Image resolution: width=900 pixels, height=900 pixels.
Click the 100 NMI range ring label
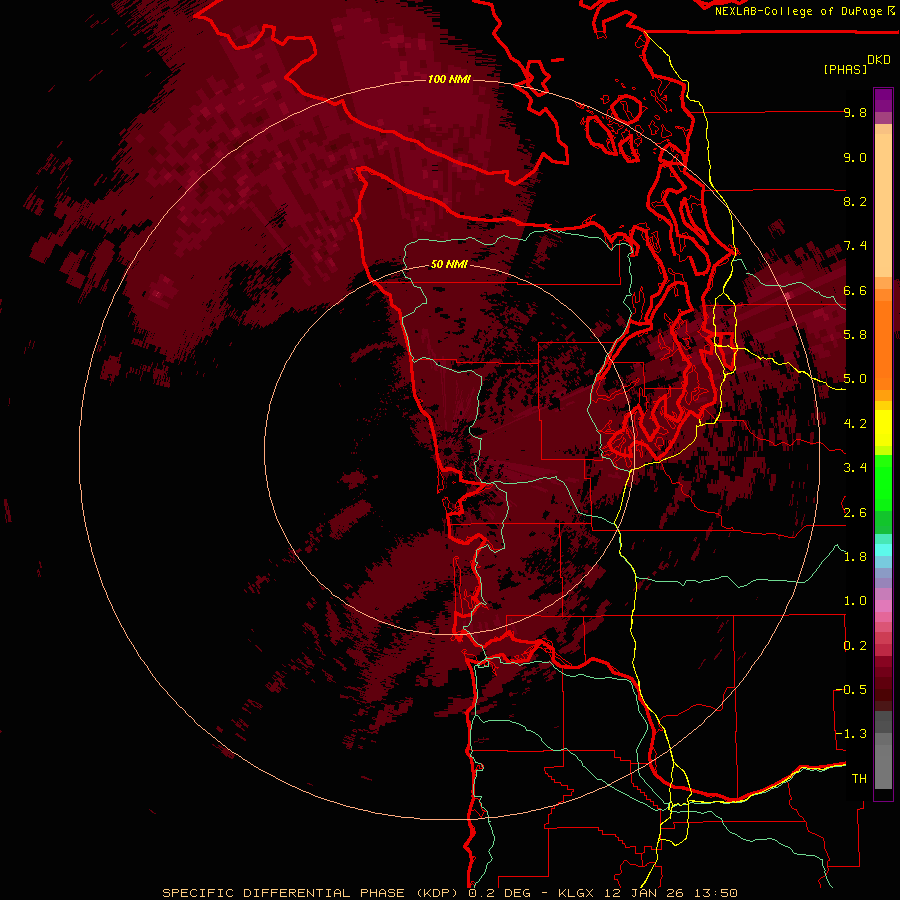tap(449, 79)
